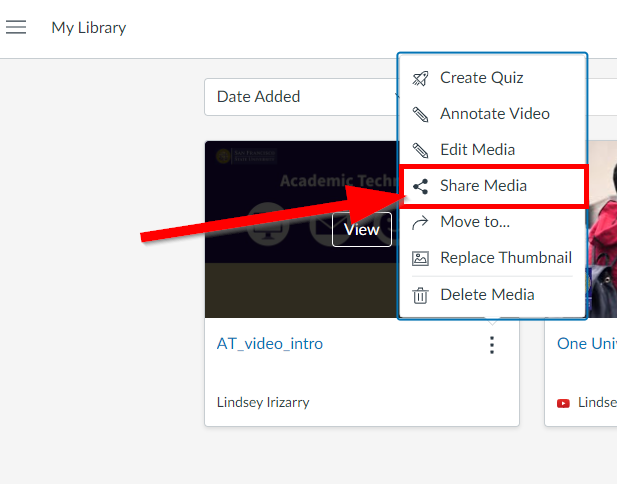Click the second media card thumbnail
This screenshot has height=484, width=617.
click(602, 229)
